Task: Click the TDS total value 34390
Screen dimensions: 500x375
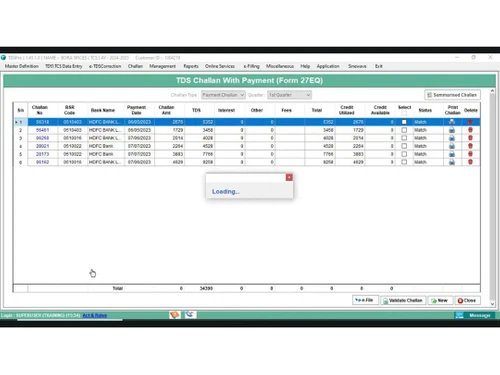Action: point(206,288)
